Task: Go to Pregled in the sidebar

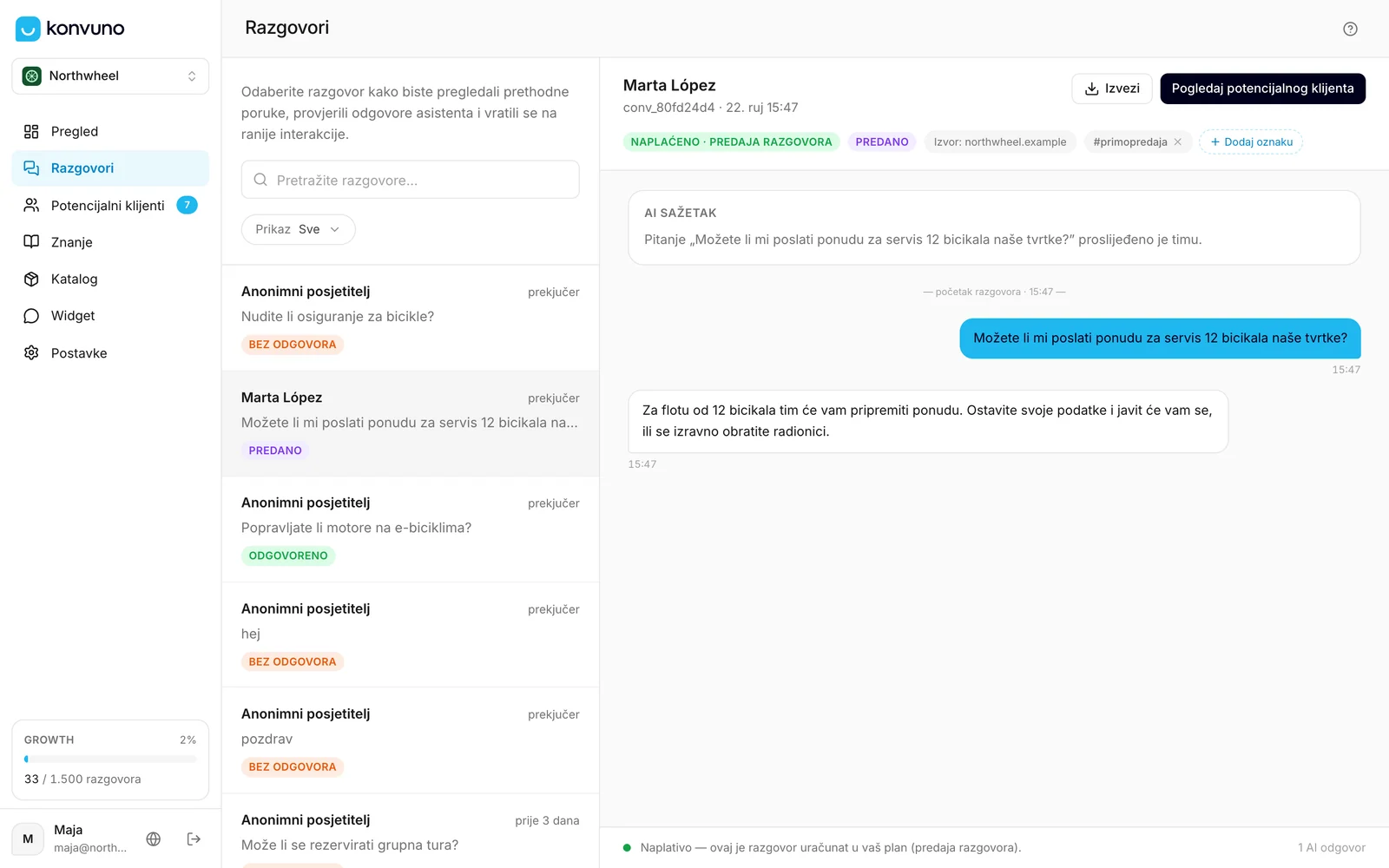Action: click(x=110, y=132)
